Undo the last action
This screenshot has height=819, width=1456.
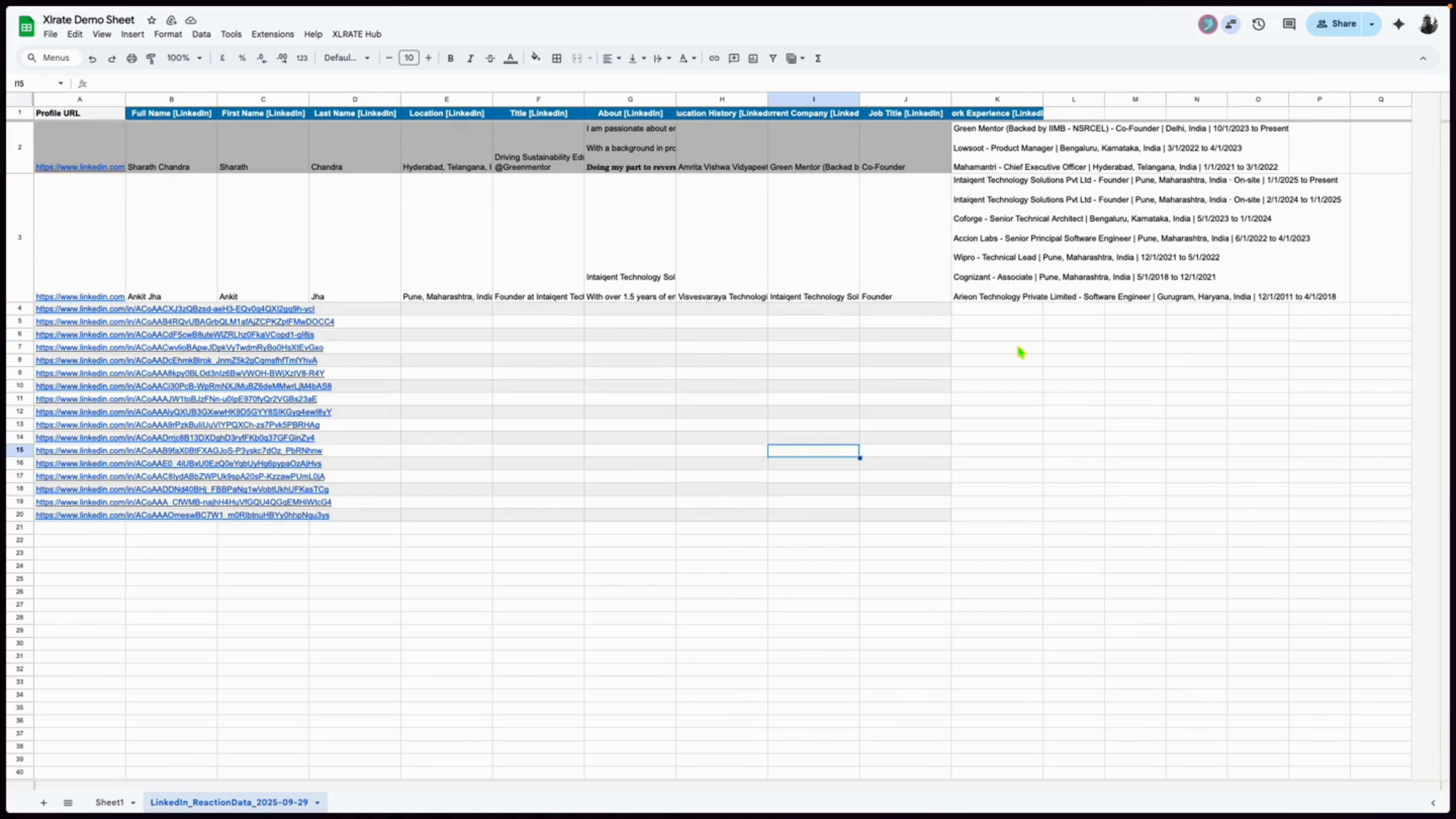coord(93,58)
